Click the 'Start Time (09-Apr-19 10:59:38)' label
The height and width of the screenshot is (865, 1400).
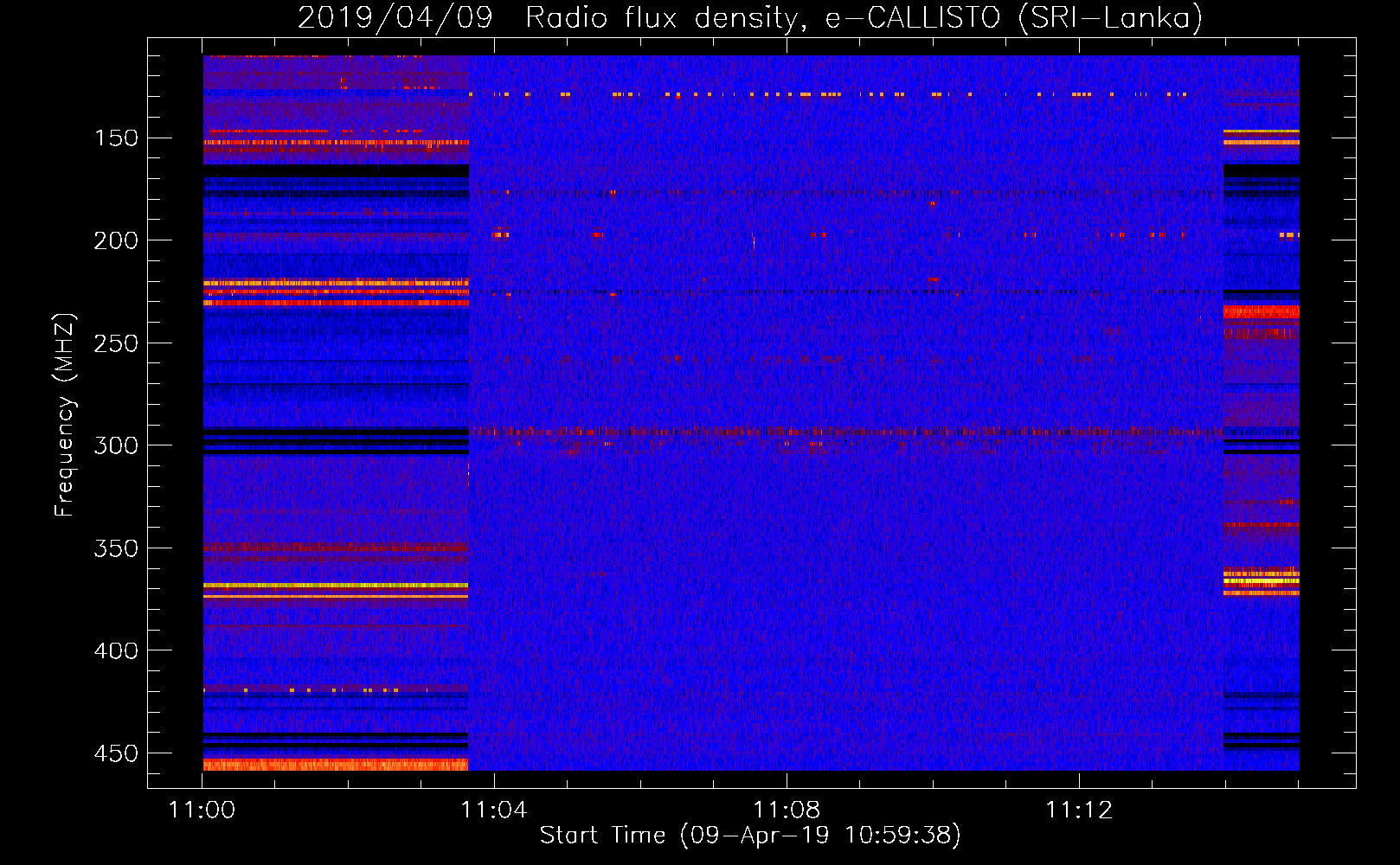tap(750, 836)
